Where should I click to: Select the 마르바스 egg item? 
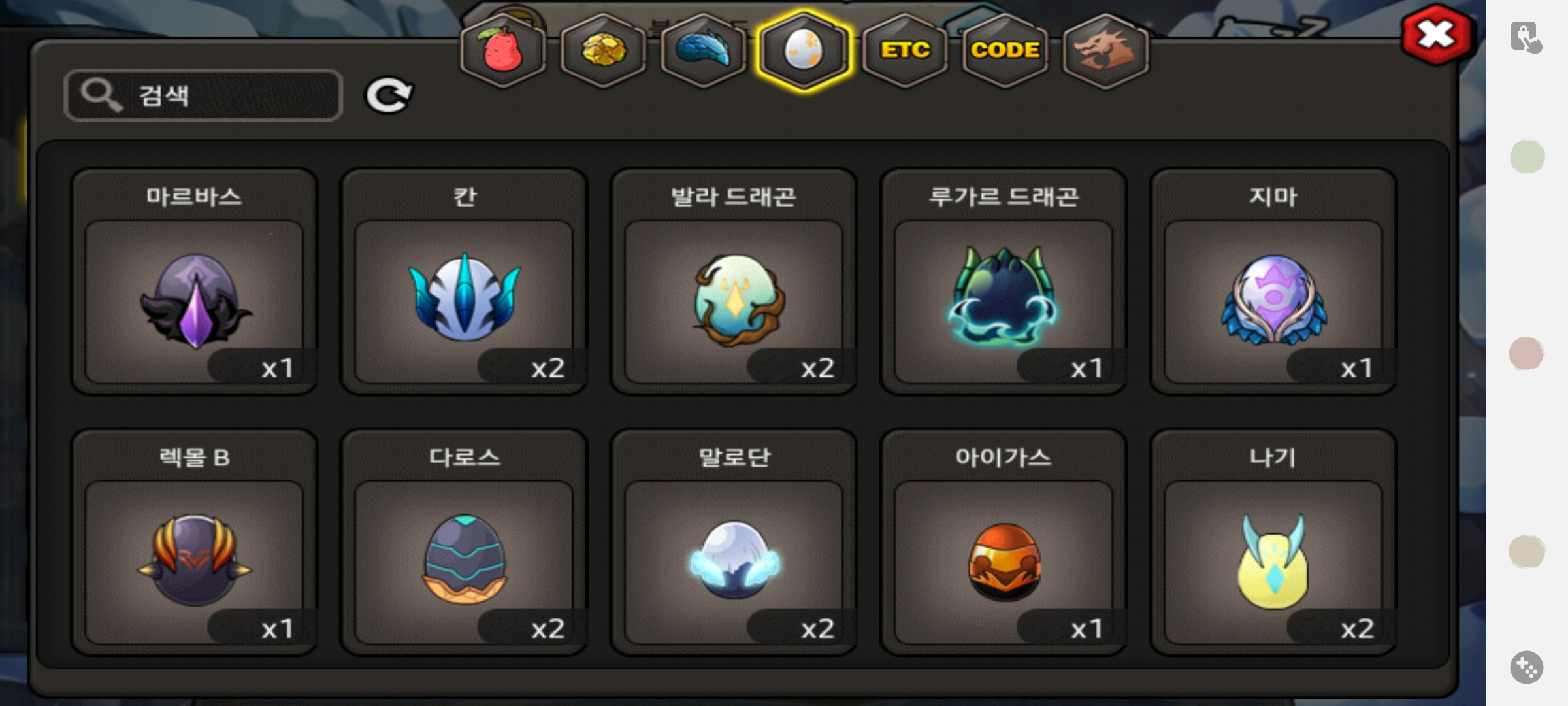point(194,282)
